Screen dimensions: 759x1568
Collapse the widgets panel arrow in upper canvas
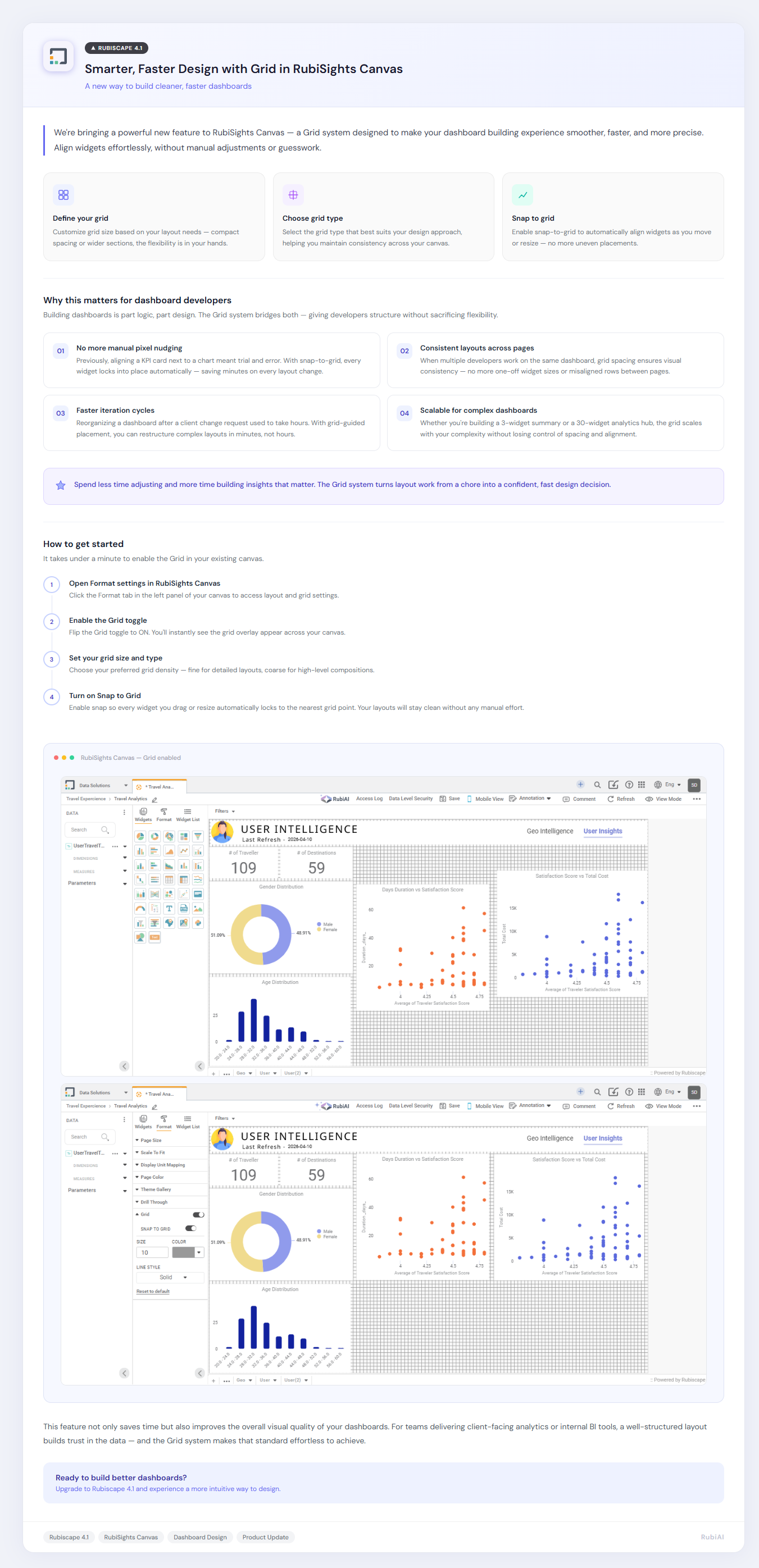(200, 1066)
